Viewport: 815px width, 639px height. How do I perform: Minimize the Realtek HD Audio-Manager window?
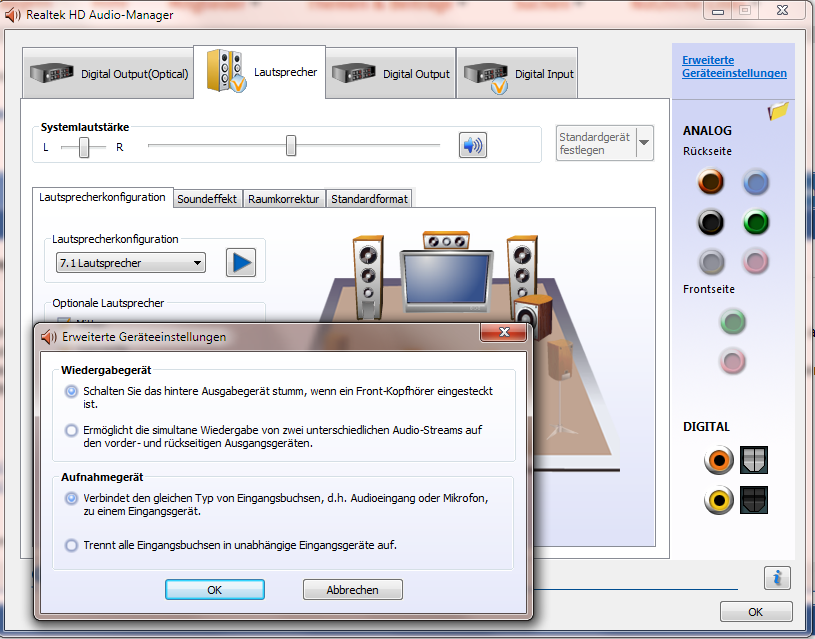(718, 11)
